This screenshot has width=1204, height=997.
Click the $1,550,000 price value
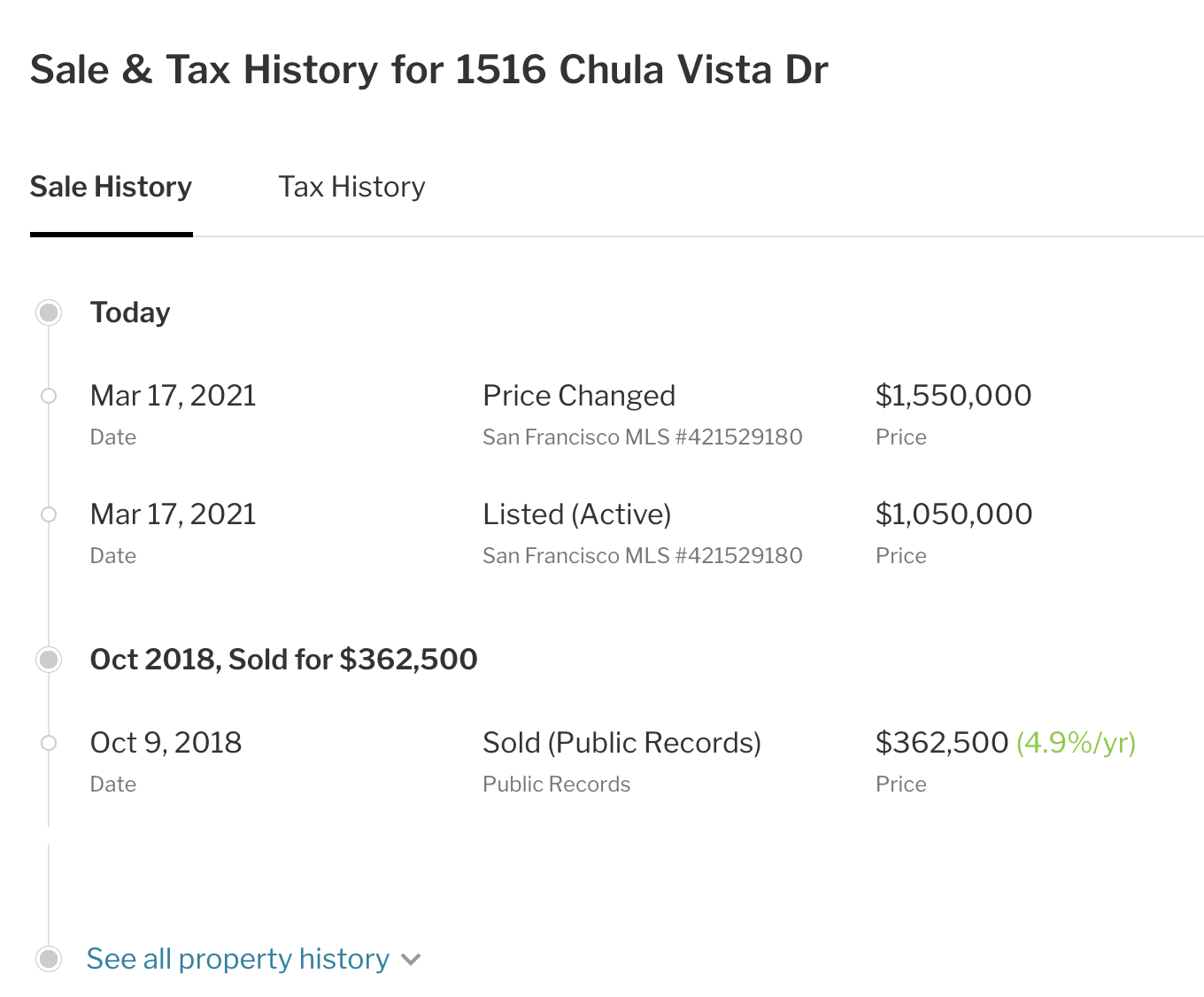point(953,396)
